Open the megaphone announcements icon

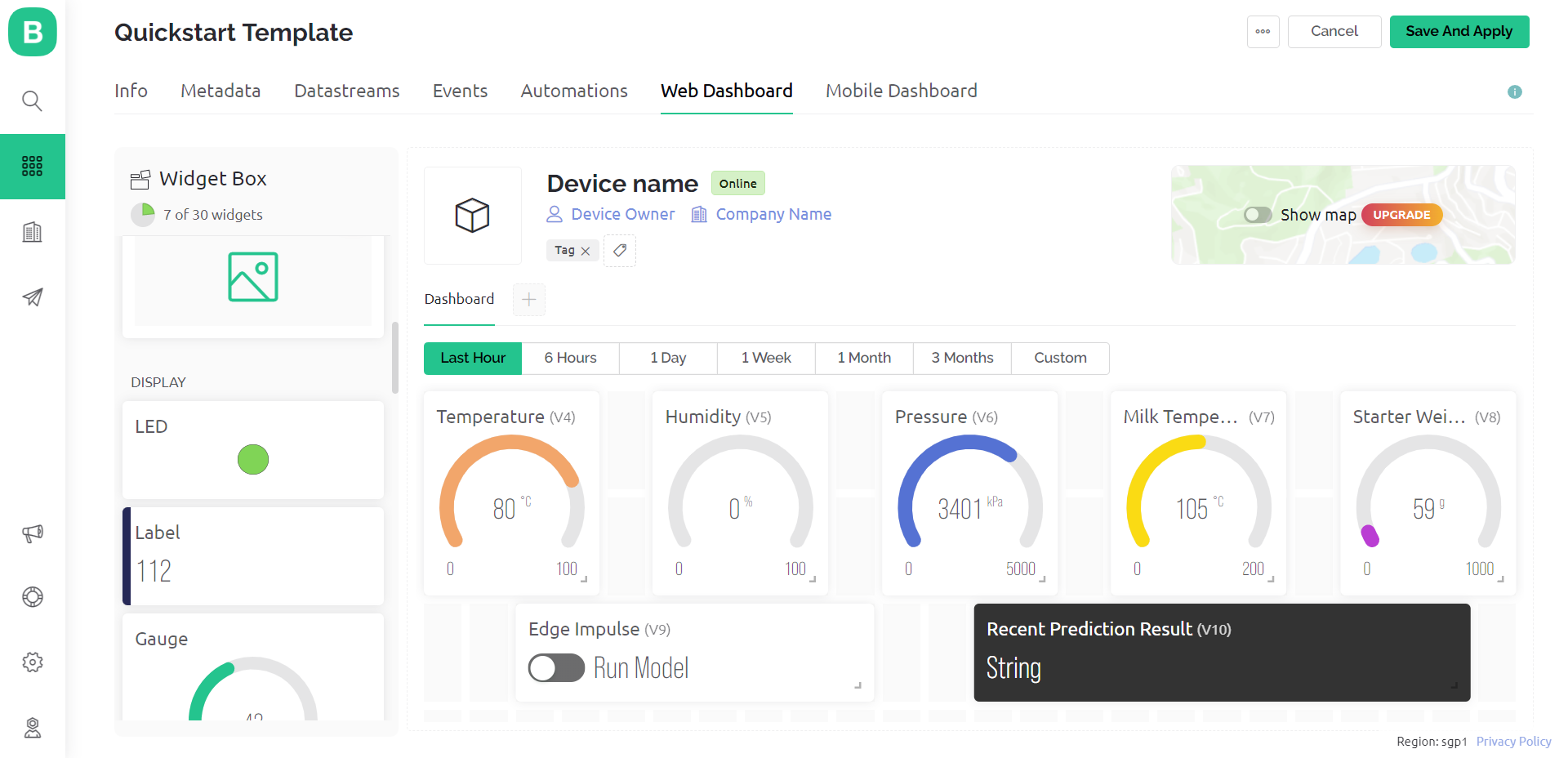click(x=32, y=533)
